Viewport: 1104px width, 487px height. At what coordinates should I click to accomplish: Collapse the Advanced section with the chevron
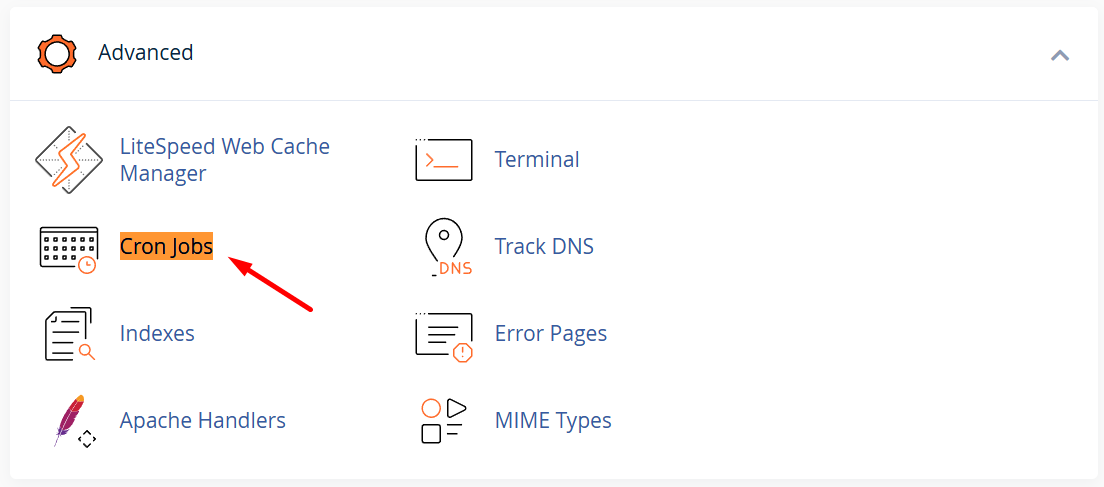(1060, 56)
